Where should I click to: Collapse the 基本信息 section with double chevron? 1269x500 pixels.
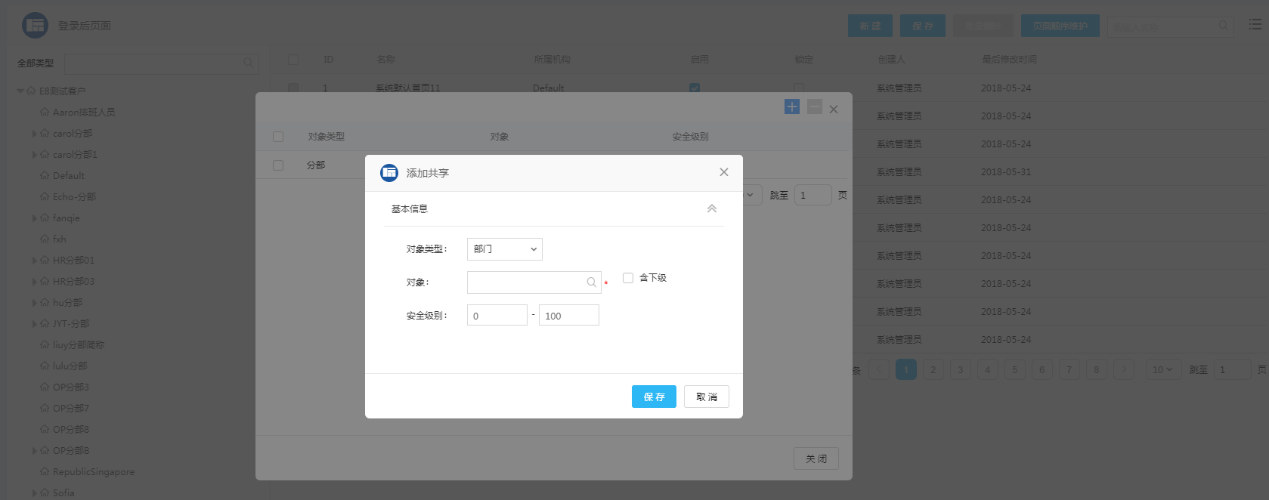711,209
